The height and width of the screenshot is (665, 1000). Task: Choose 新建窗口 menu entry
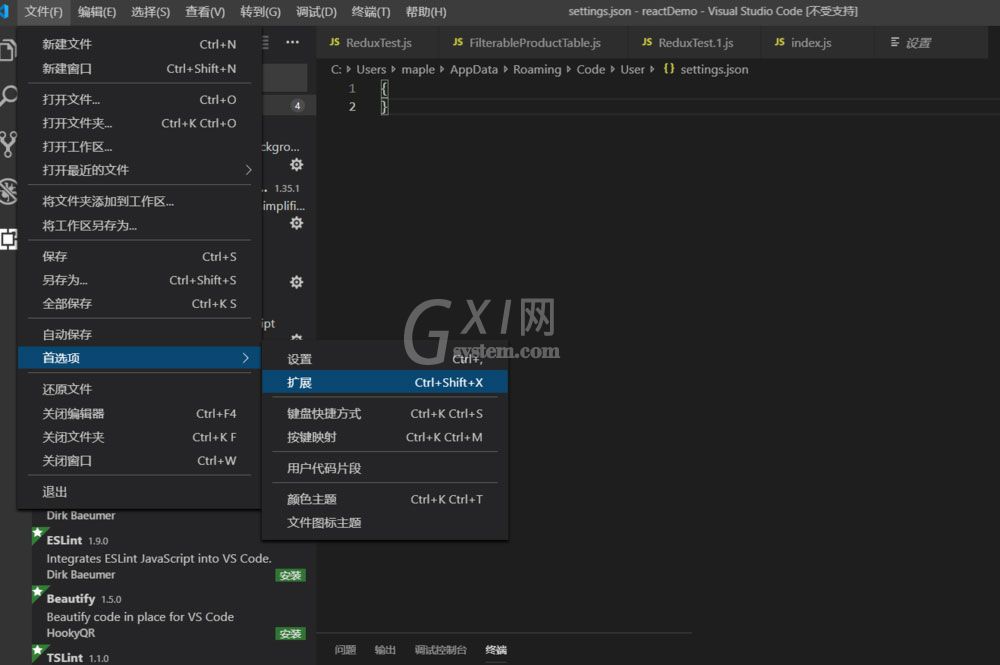(x=139, y=68)
